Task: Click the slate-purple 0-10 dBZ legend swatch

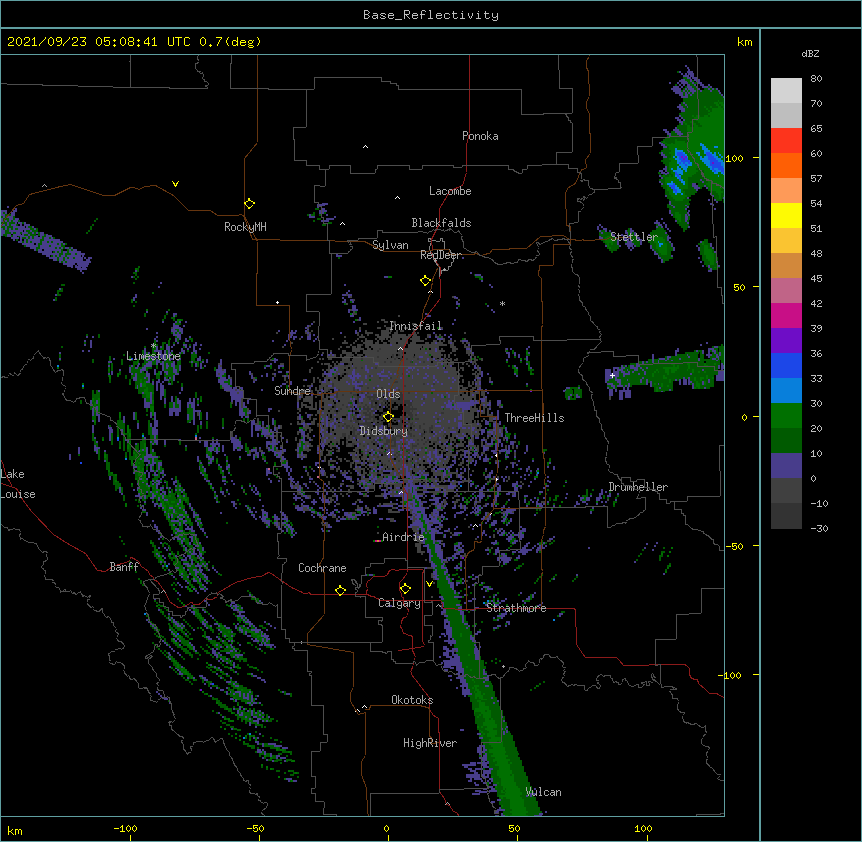Action: 786,466
